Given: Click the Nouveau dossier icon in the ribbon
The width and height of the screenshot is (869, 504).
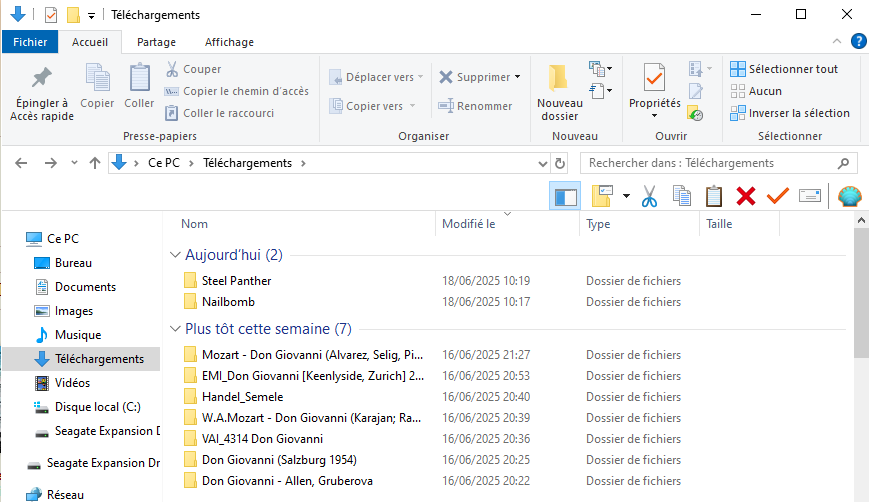Looking at the screenshot, I should (559, 78).
